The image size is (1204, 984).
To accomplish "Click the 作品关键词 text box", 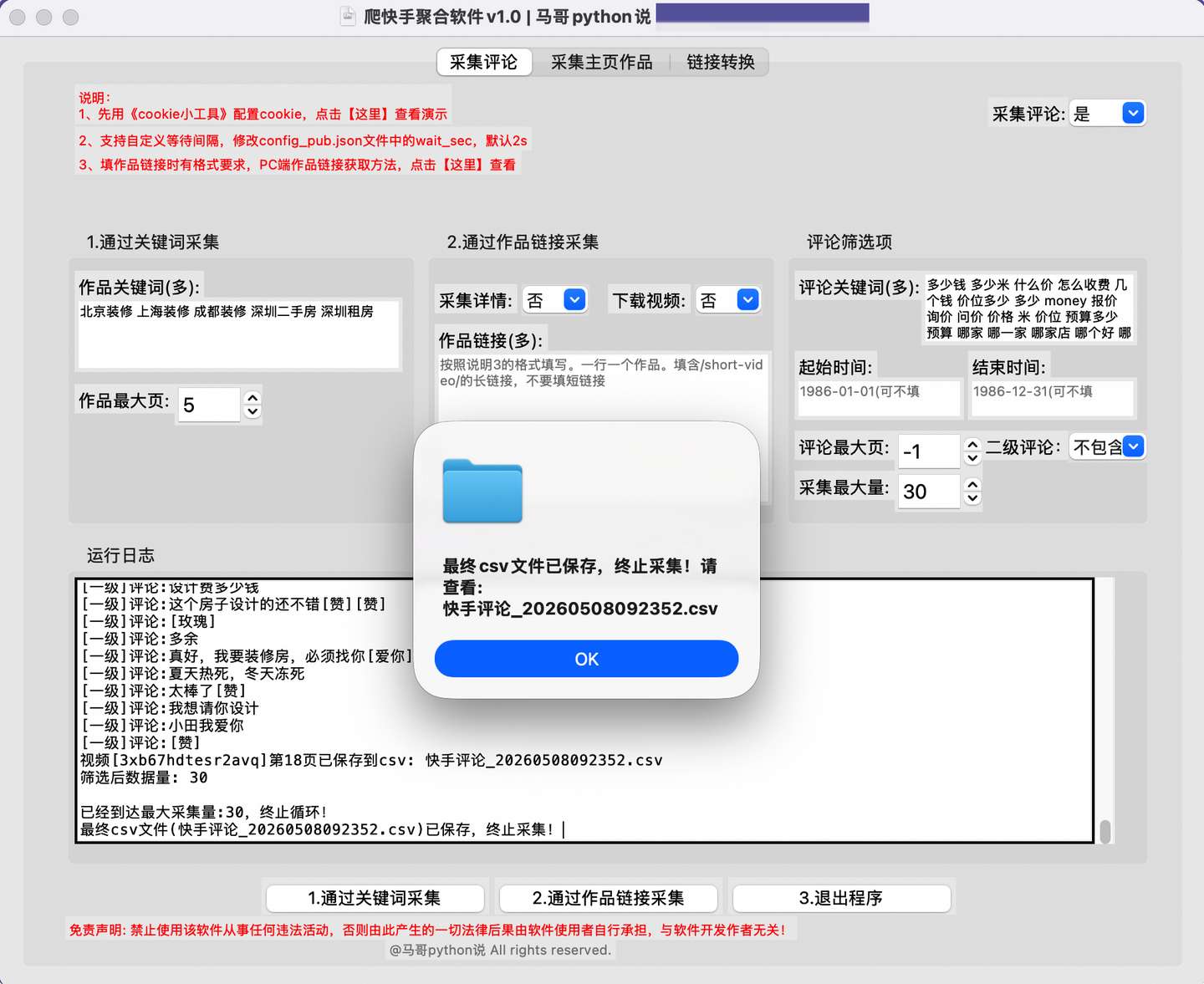I will (238, 334).
